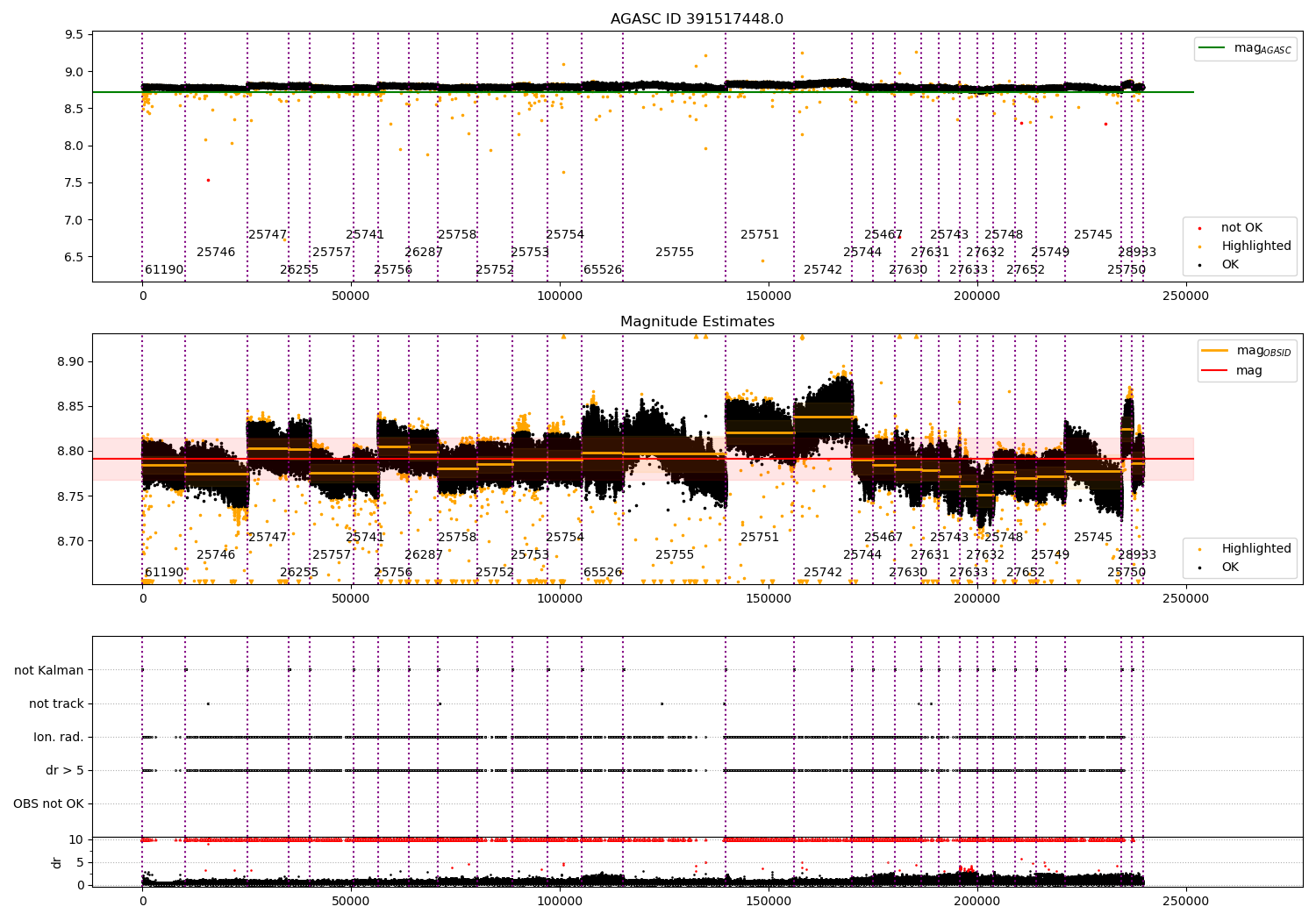Click obsid label 25742 in middle plot
1316x921 pixels.
[x=823, y=573]
